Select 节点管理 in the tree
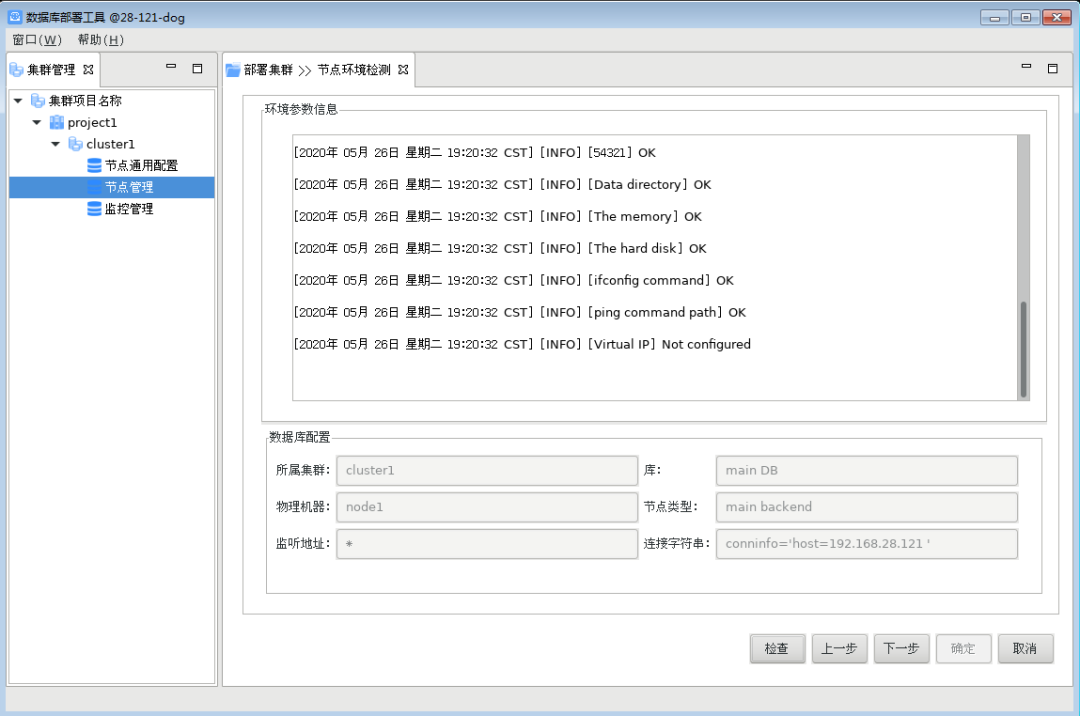1080x716 pixels. [129, 187]
